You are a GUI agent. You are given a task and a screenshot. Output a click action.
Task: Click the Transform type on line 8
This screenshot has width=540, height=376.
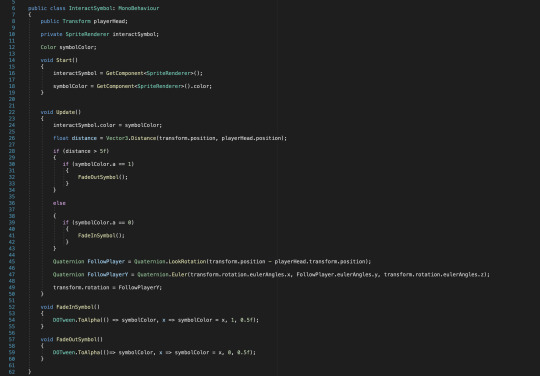tap(76, 21)
